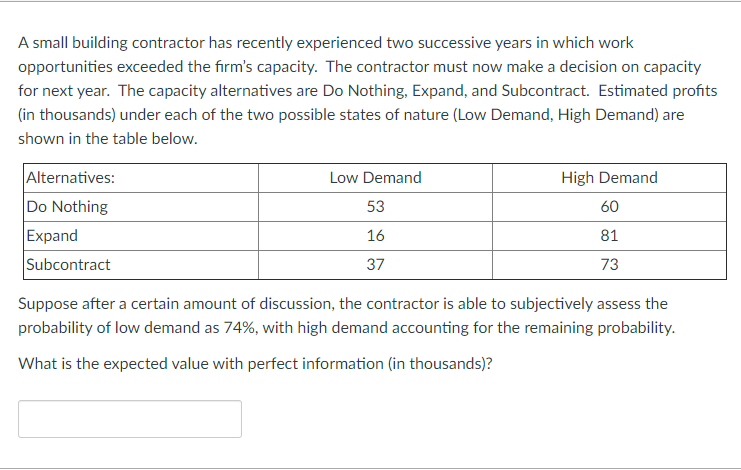Select the Subcontract row label

tap(68, 265)
